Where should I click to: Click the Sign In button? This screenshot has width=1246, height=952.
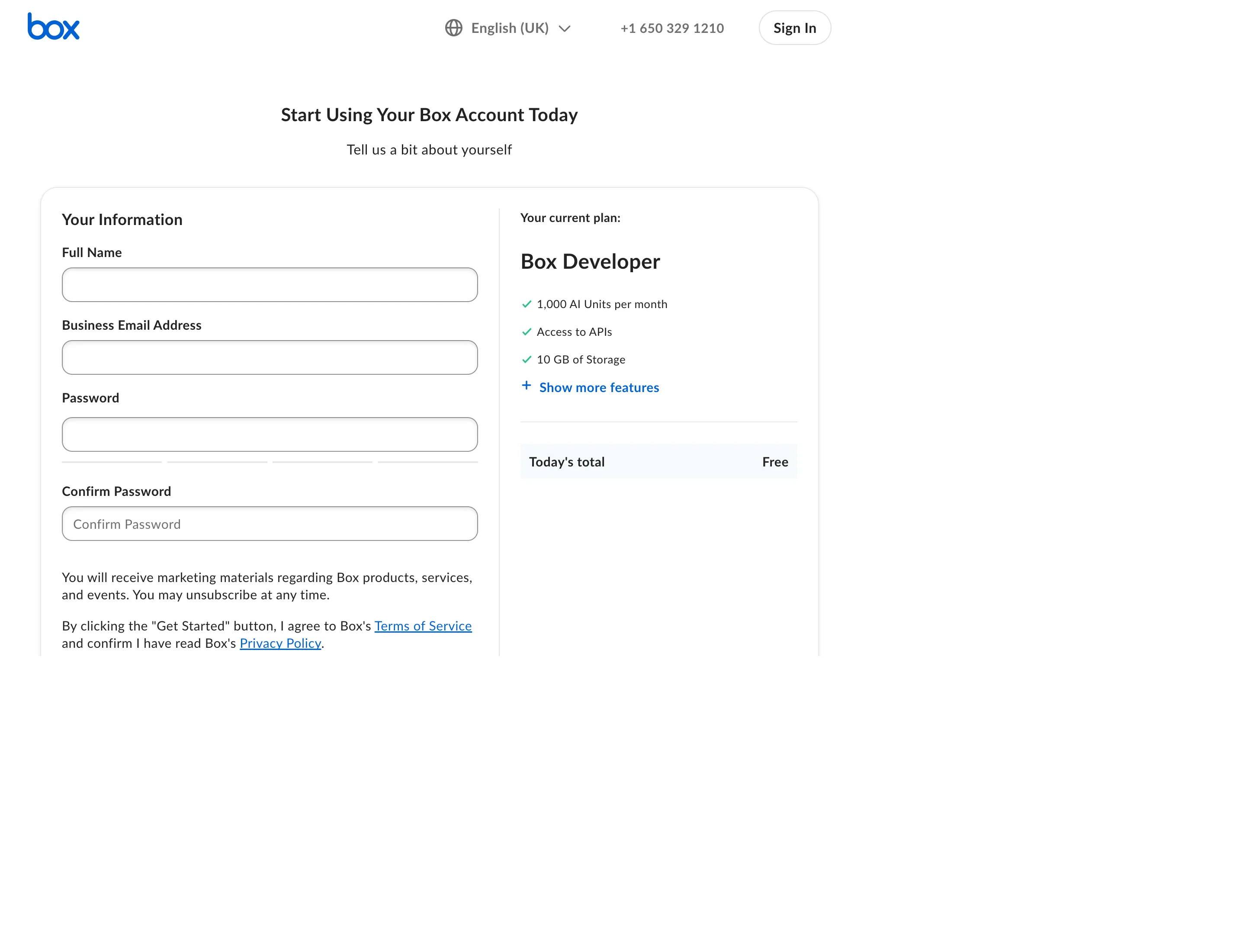click(x=794, y=28)
